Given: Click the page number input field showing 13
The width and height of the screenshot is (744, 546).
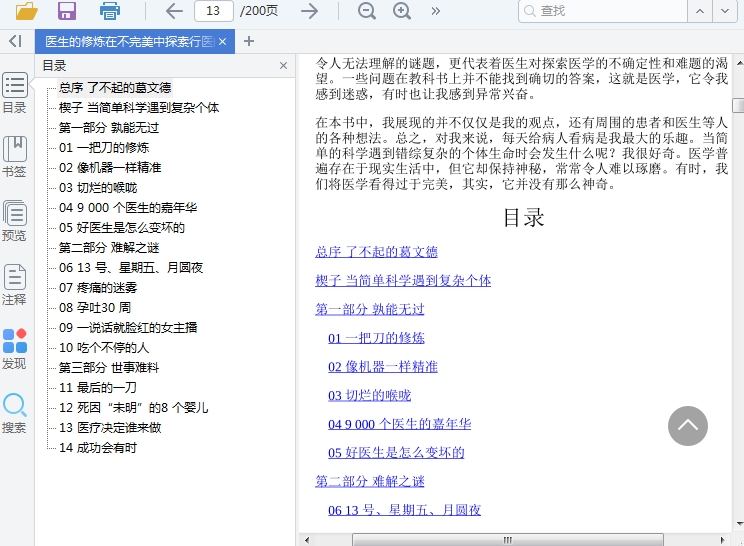Looking at the screenshot, I should 214,10.
